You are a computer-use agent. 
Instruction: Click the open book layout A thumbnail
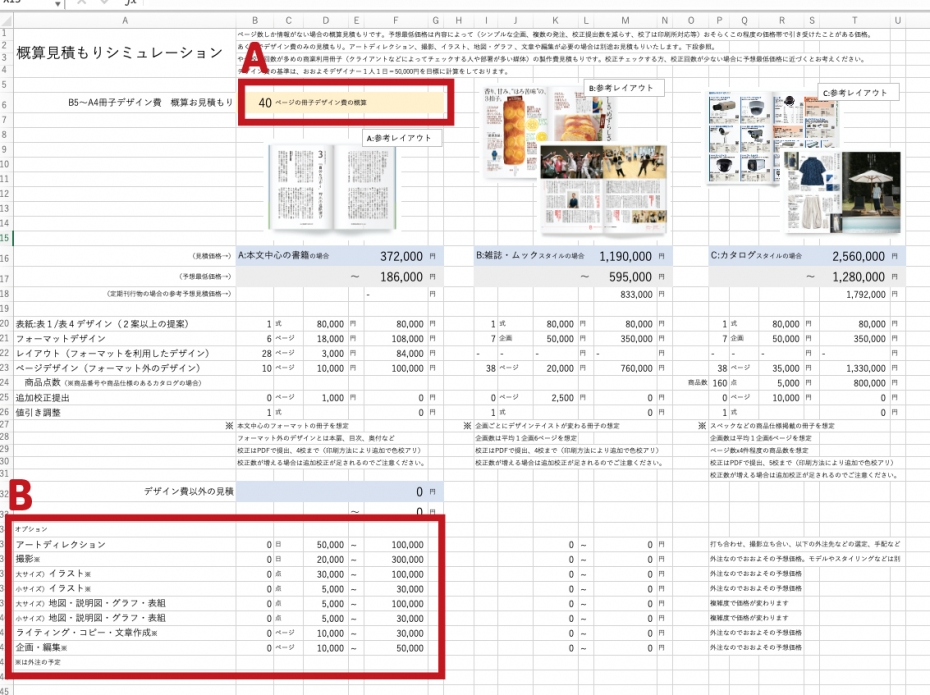click(x=335, y=189)
